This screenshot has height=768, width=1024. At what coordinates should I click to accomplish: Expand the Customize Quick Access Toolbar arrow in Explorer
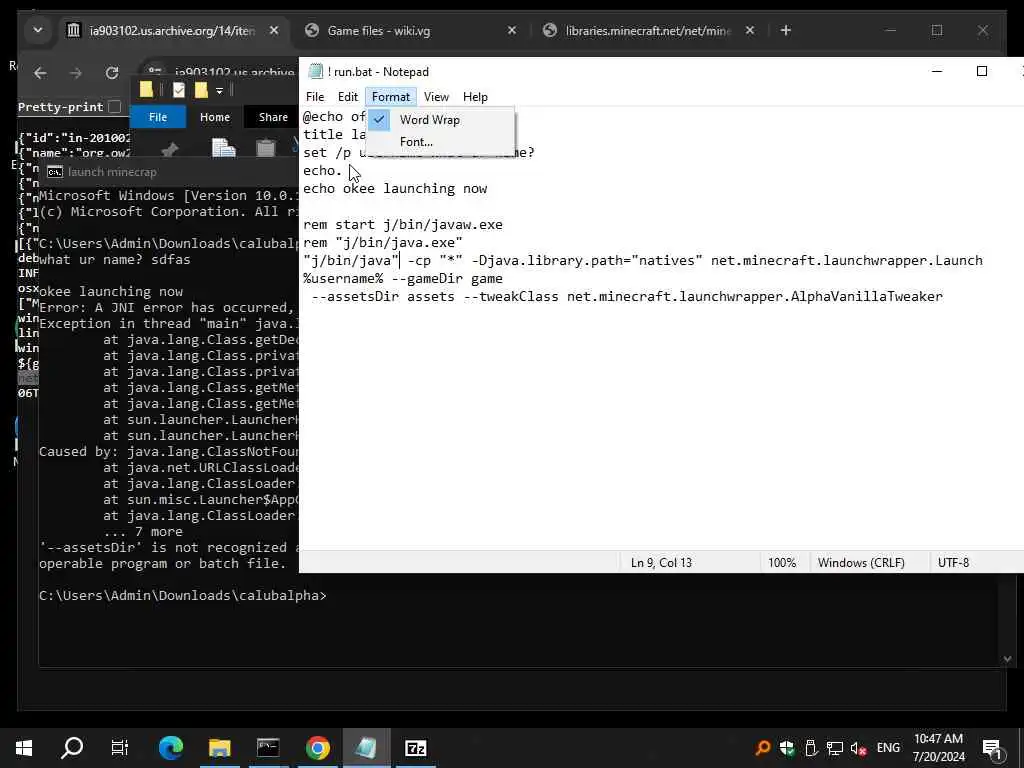[219, 91]
